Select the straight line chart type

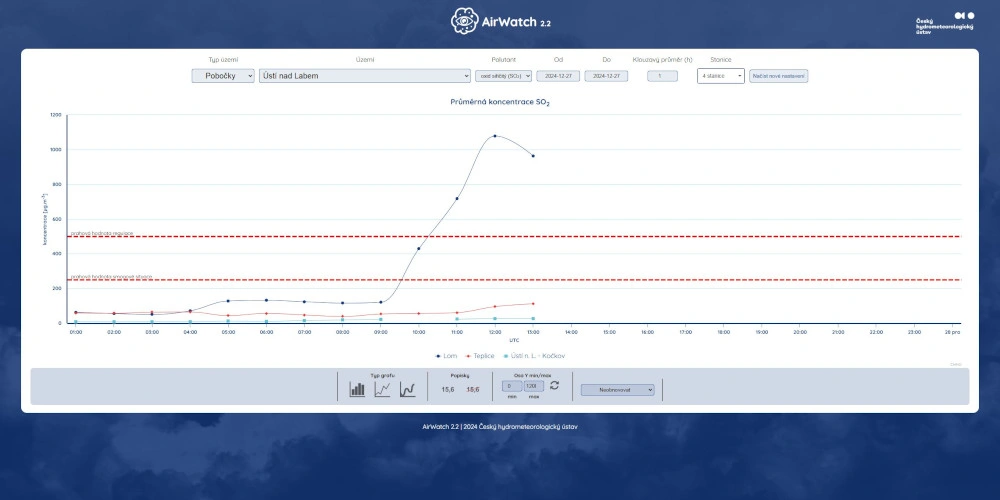point(382,390)
